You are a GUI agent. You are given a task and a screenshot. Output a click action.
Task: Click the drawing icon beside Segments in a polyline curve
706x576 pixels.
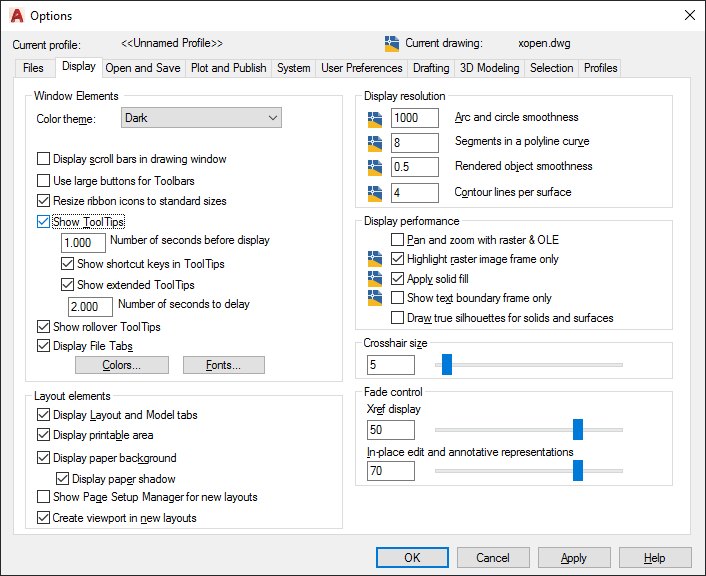[x=375, y=143]
